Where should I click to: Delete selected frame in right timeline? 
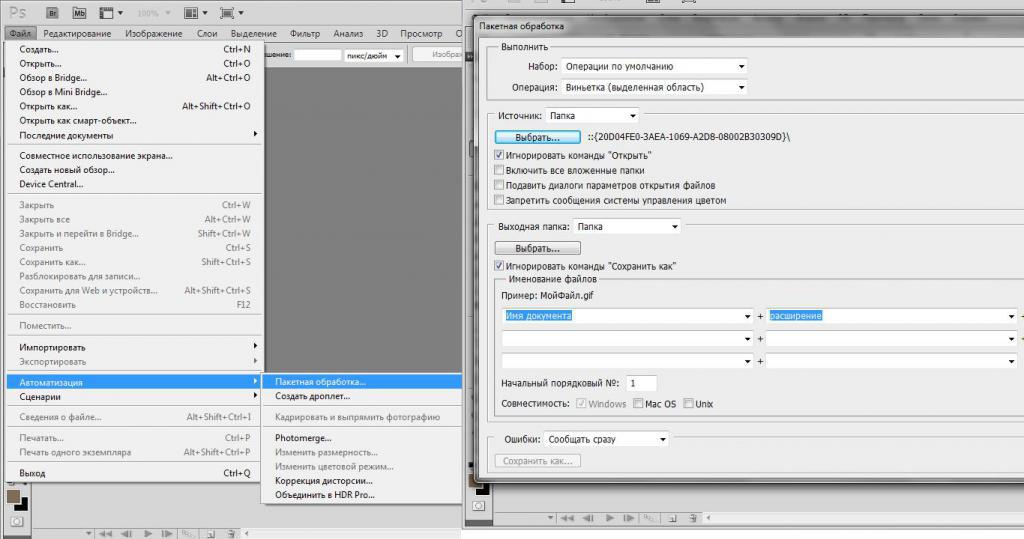tap(692, 518)
